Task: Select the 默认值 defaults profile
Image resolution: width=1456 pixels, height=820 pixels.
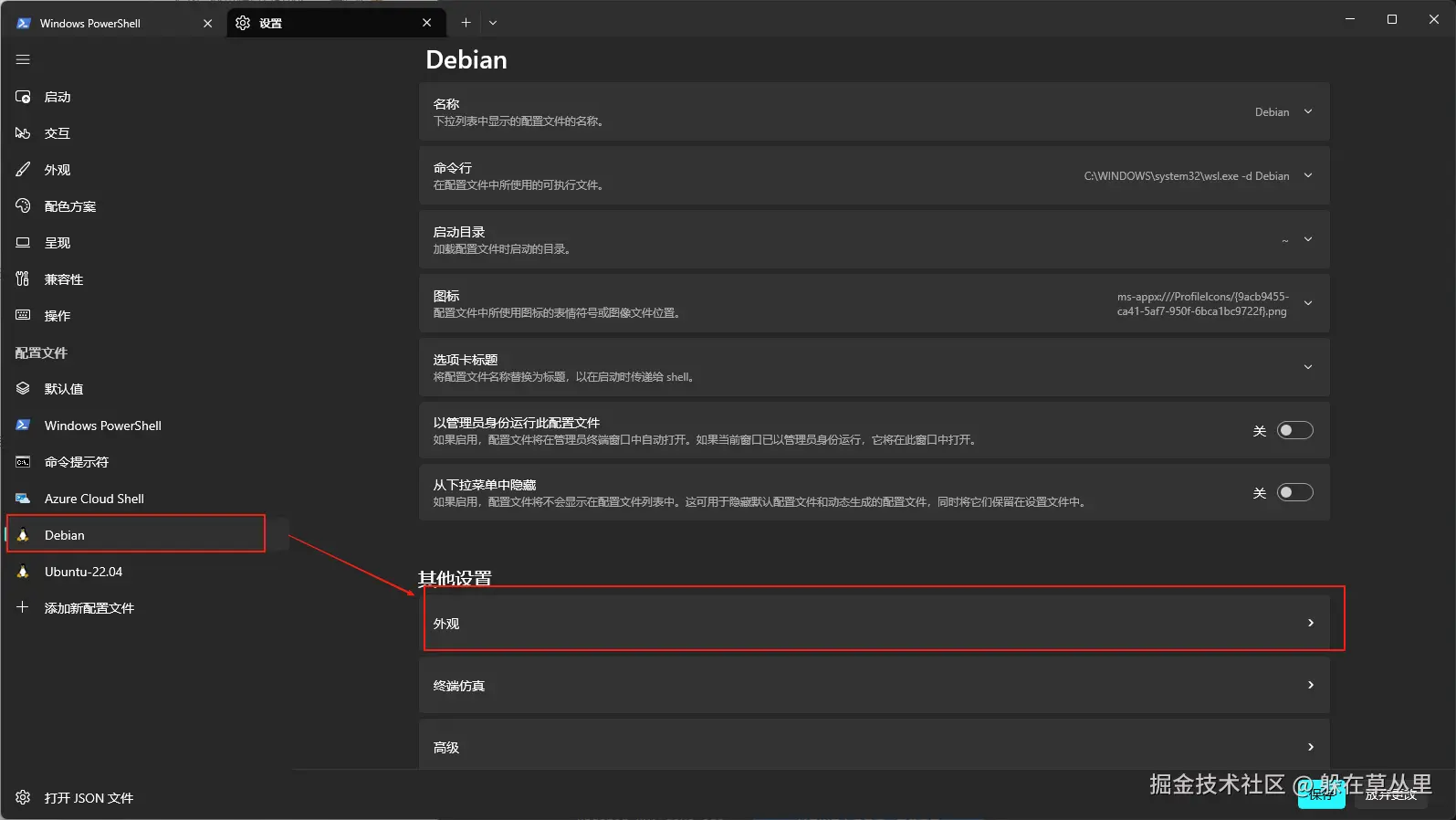Action: (x=146, y=389)
